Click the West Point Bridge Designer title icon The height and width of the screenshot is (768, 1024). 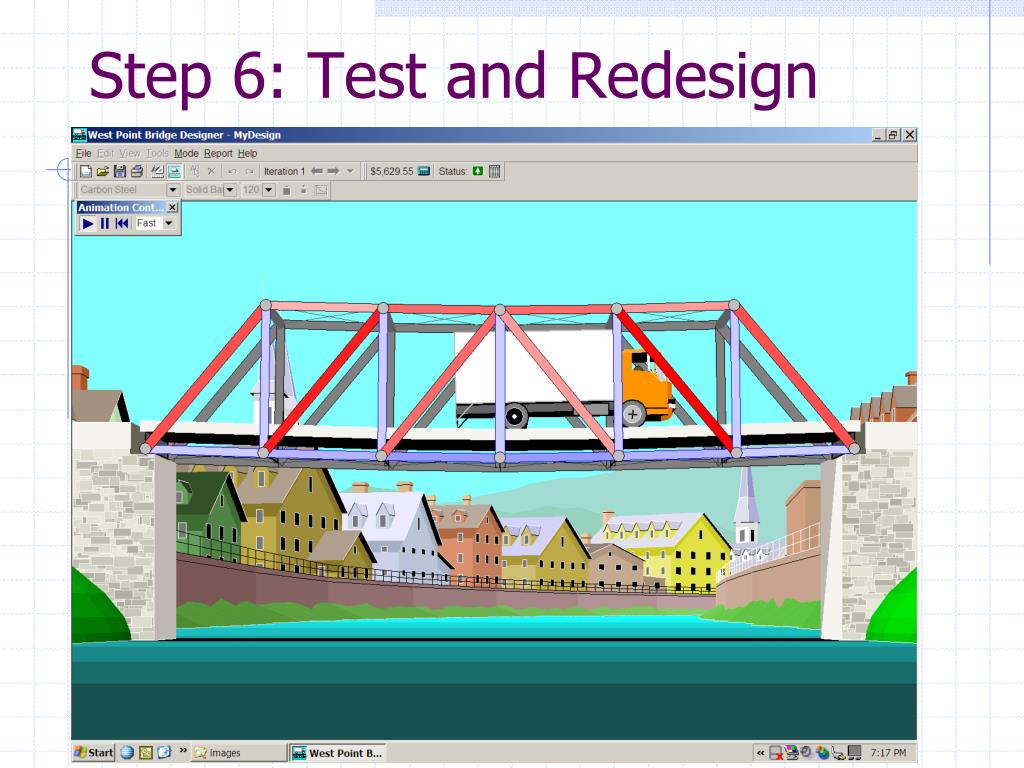80,135
